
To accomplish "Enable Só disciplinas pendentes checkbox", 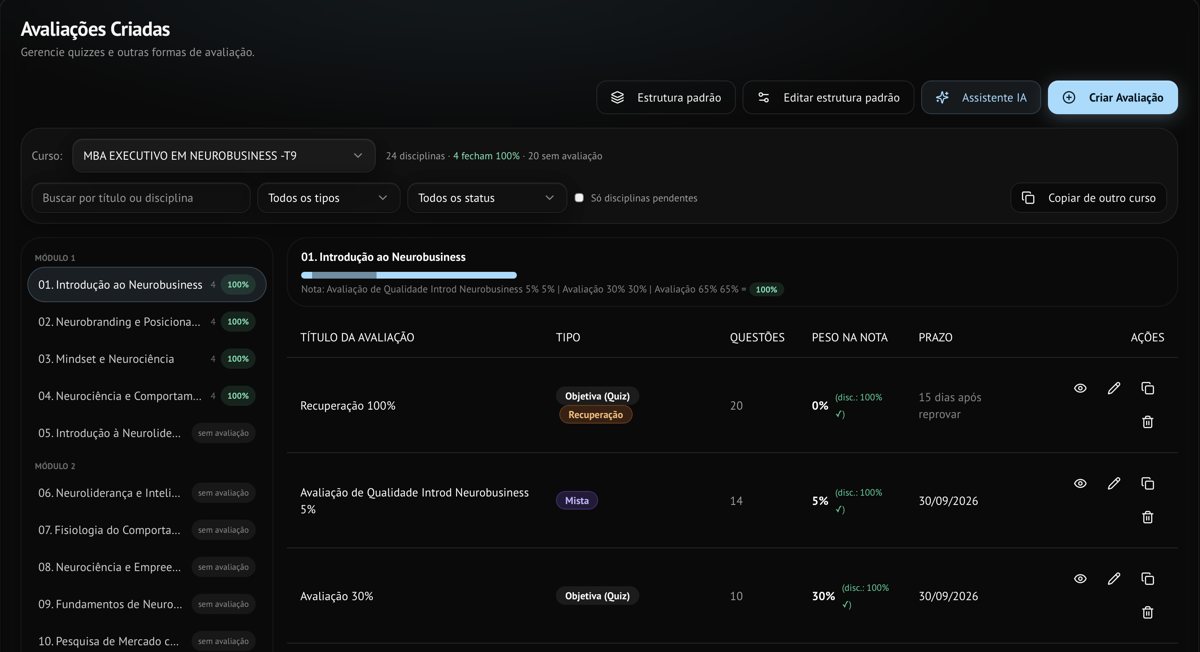I will point(579,198).
